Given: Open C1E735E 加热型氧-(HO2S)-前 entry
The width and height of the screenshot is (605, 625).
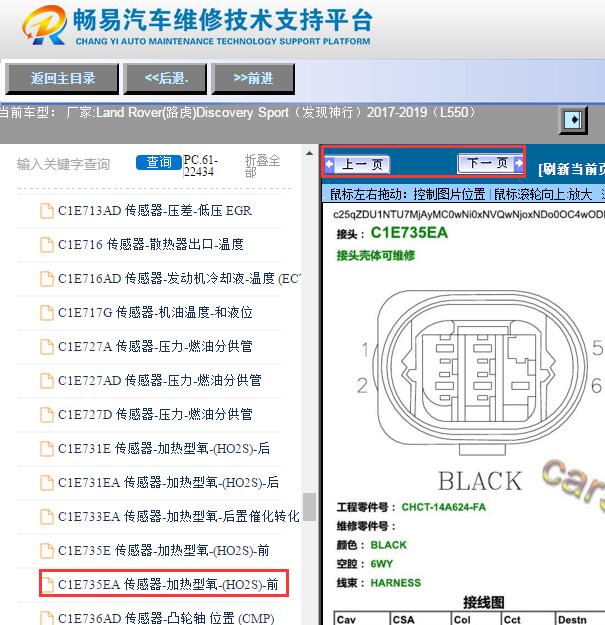Looking at the screenshot, I should point(164,550).
